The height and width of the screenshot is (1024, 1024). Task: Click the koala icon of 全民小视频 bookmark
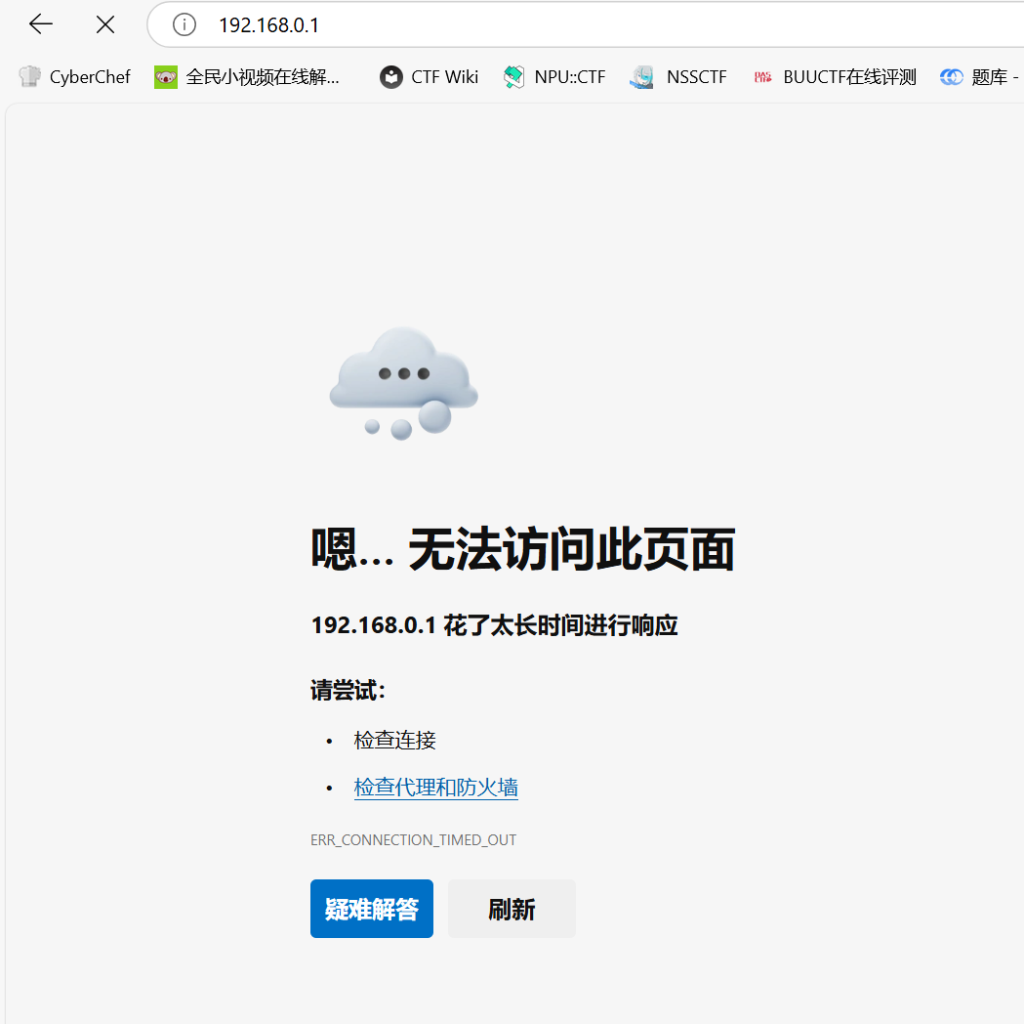pyautogui.click(x=165, y=77)
